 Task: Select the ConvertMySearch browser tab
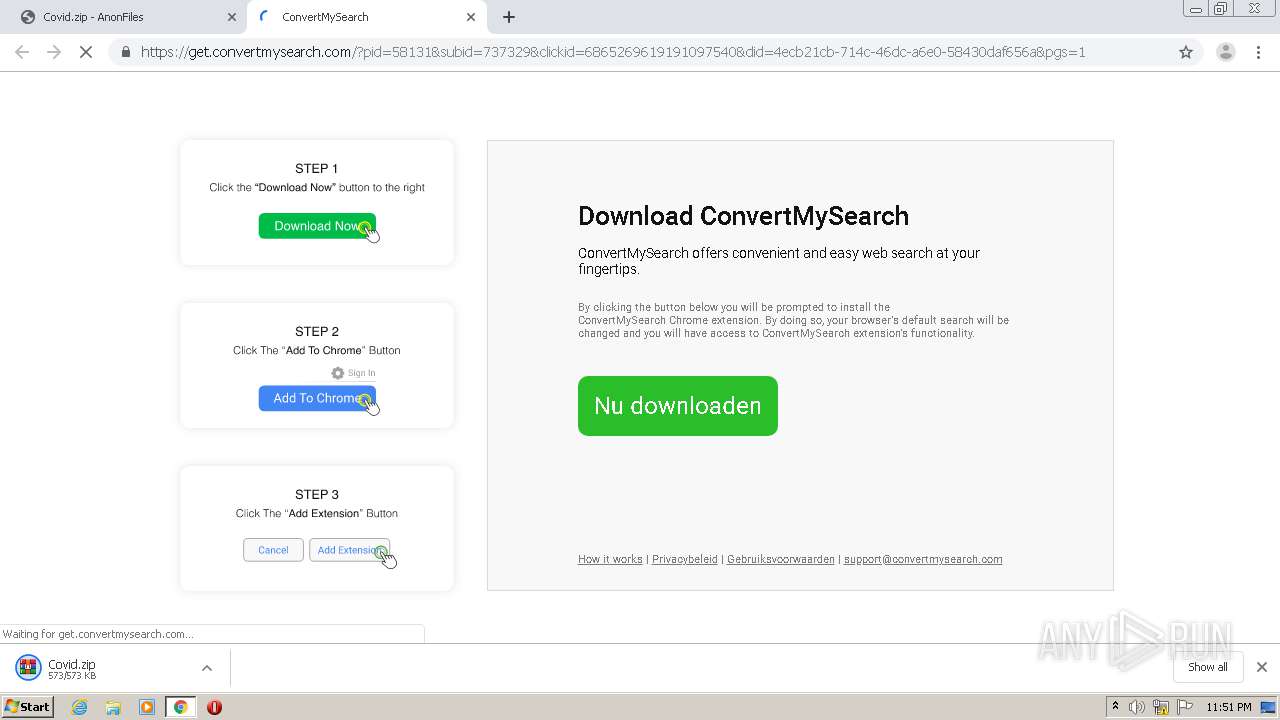pyautogui.click(x=366, y=17)
